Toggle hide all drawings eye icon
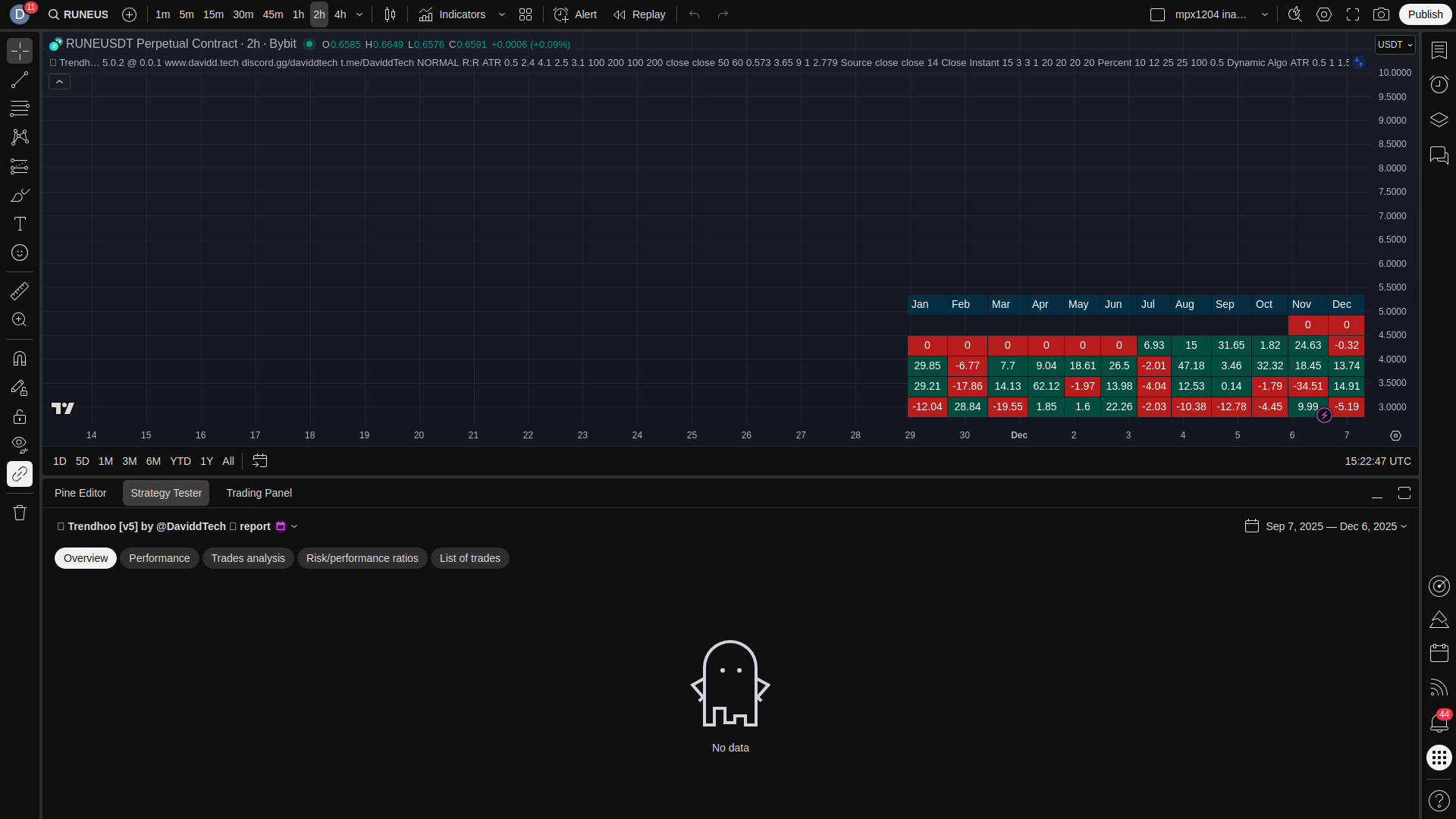This screenshot has width=1456, height=819. (x=20, y=444)
